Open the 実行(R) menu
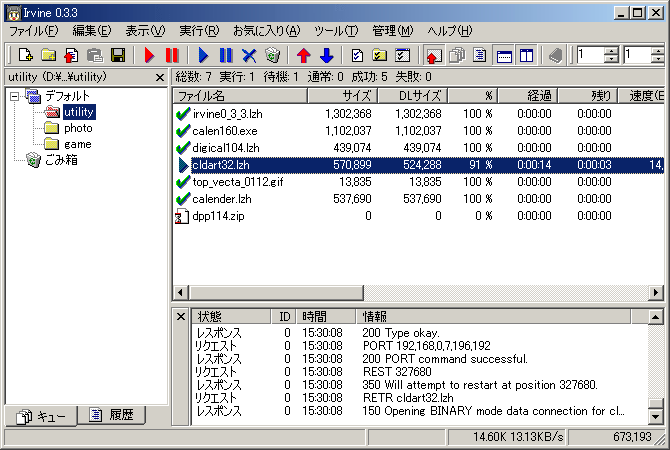The height and width of the screenshot is (450, 670). pos(199,31)
